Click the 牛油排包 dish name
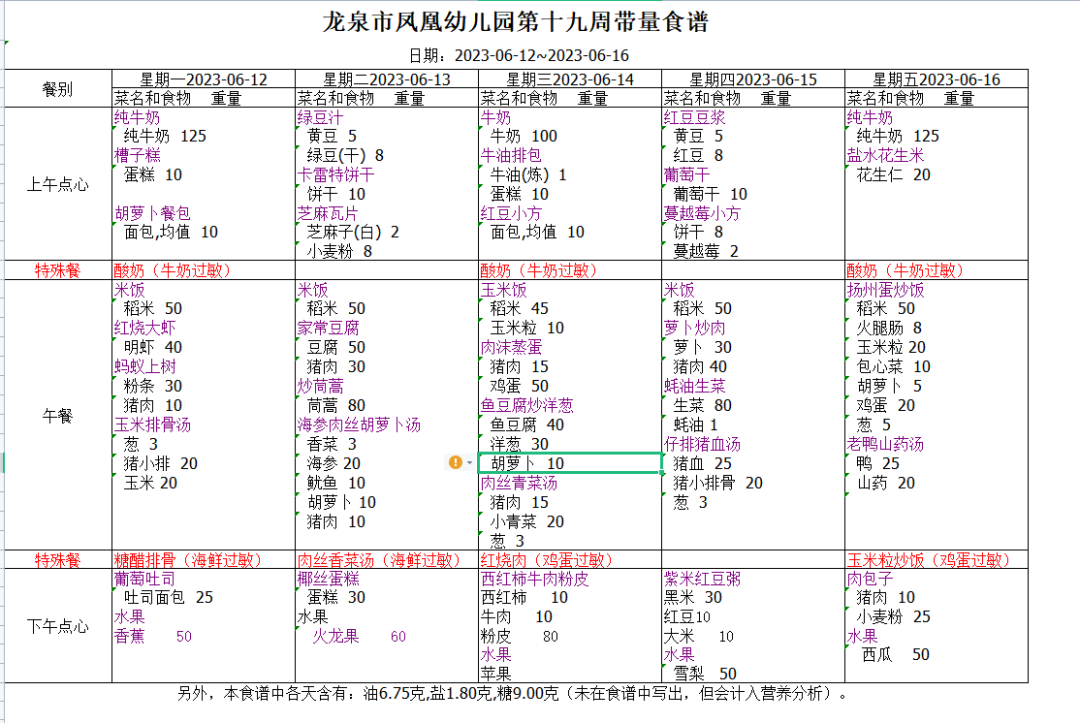This screenshot has height=723, width=1080. pyautogui.click(x=511, y=156)
